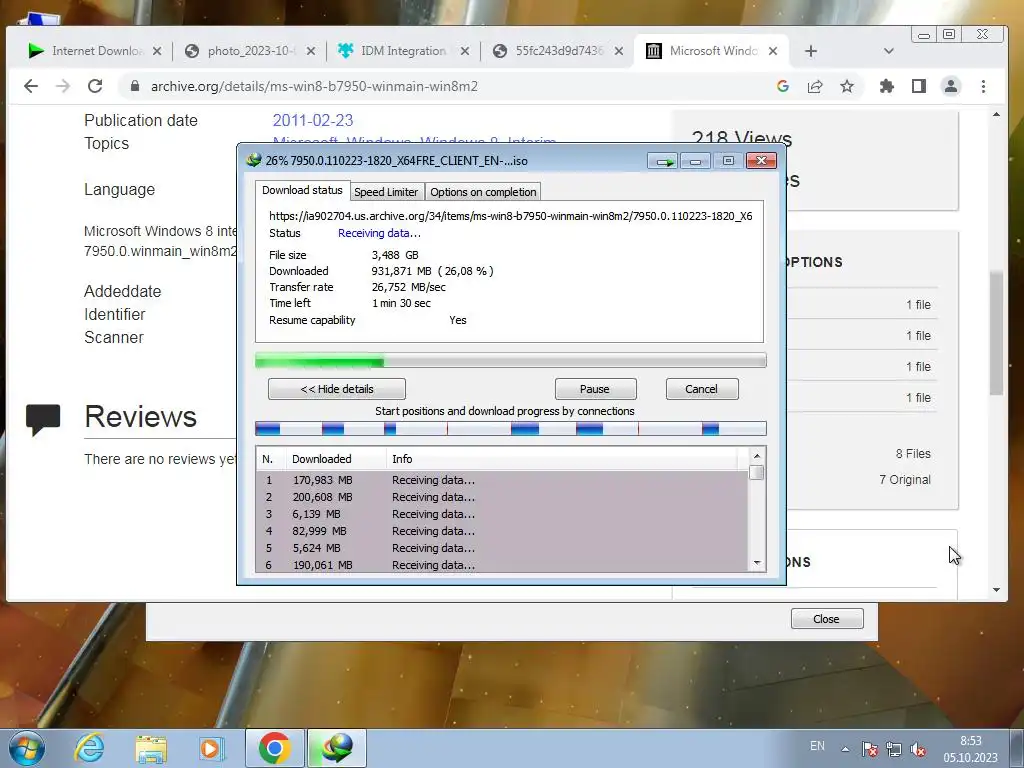Open Chrome extensions puzzle icon
The height and width of the screenshot is (768, 1024).
(886, 86)
